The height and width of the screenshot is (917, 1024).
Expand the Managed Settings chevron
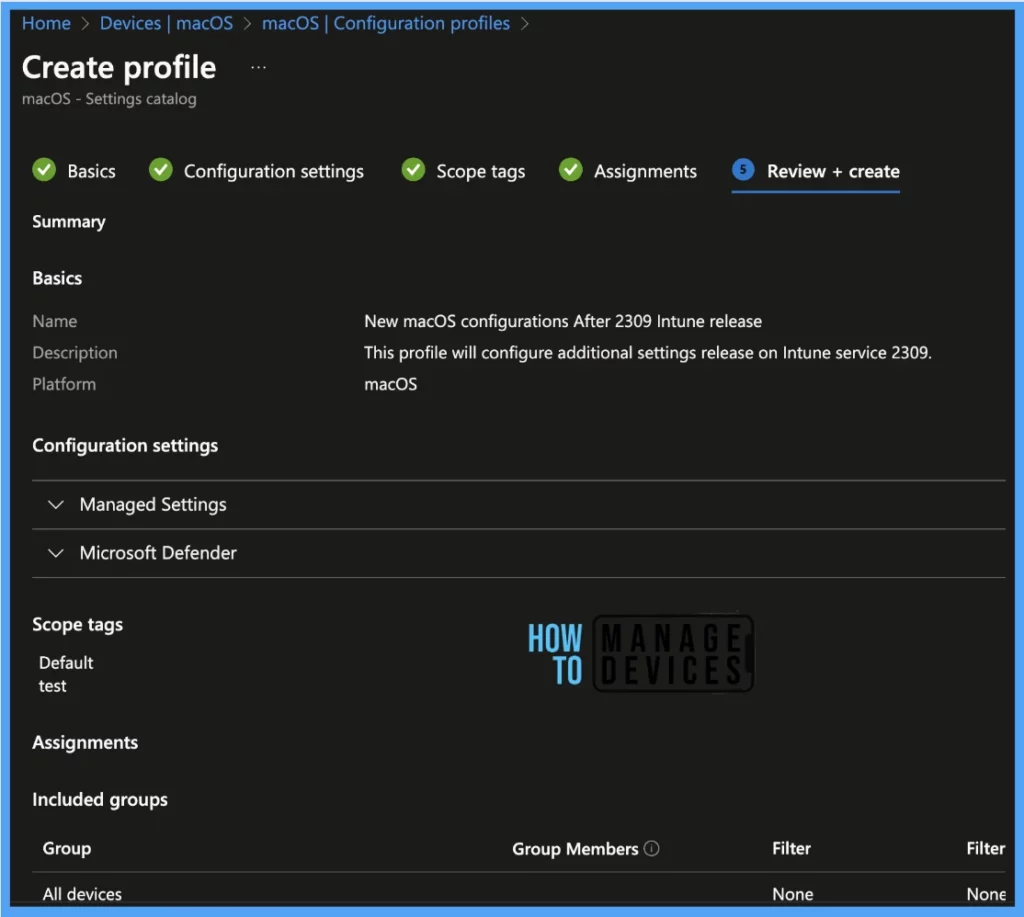click(x=56, y=505)
